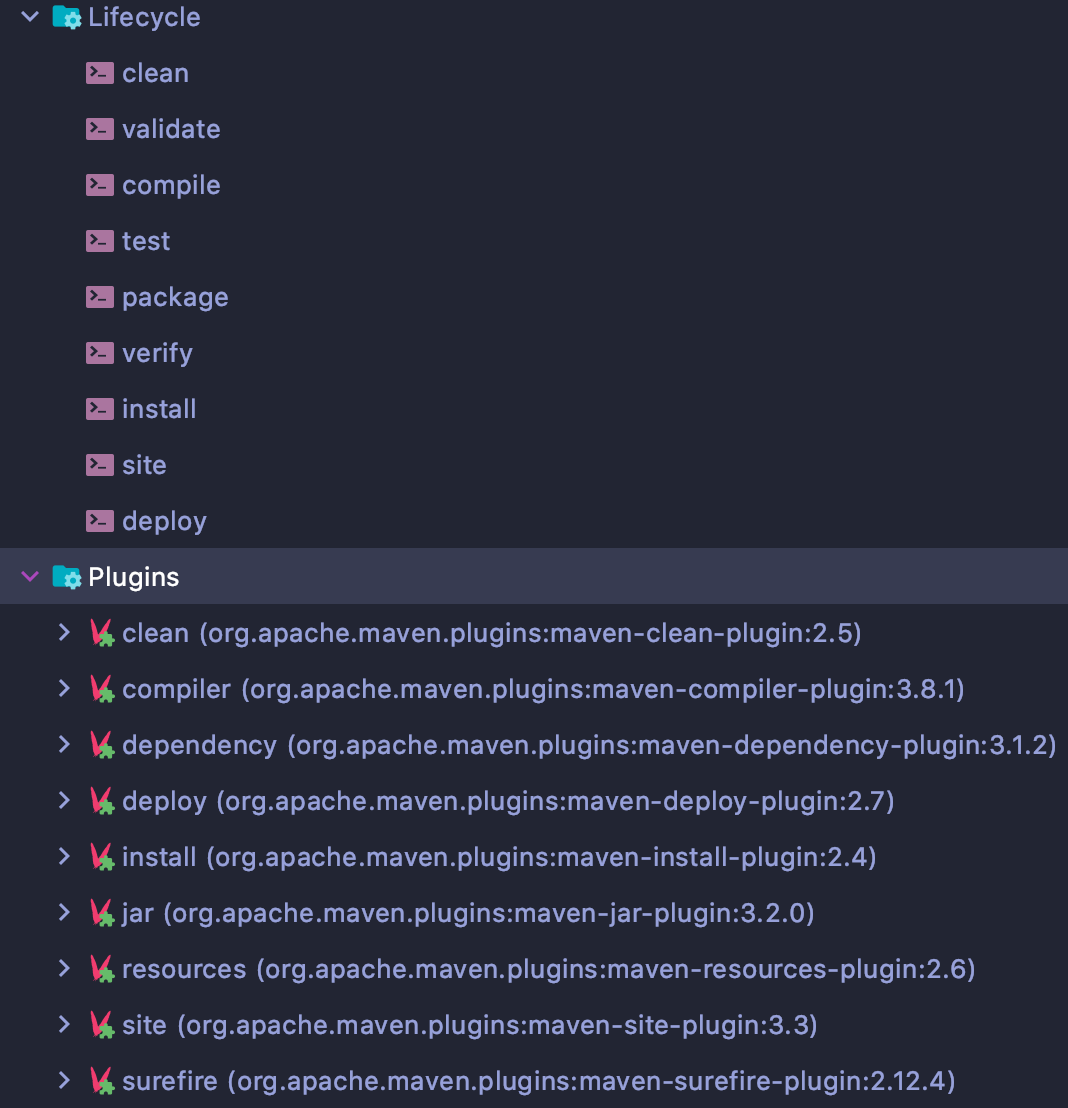Image resolution: width=1068 pixels, height=1108 pixels.
Task: Expand the resources plugin node
Action: point(64,969)
